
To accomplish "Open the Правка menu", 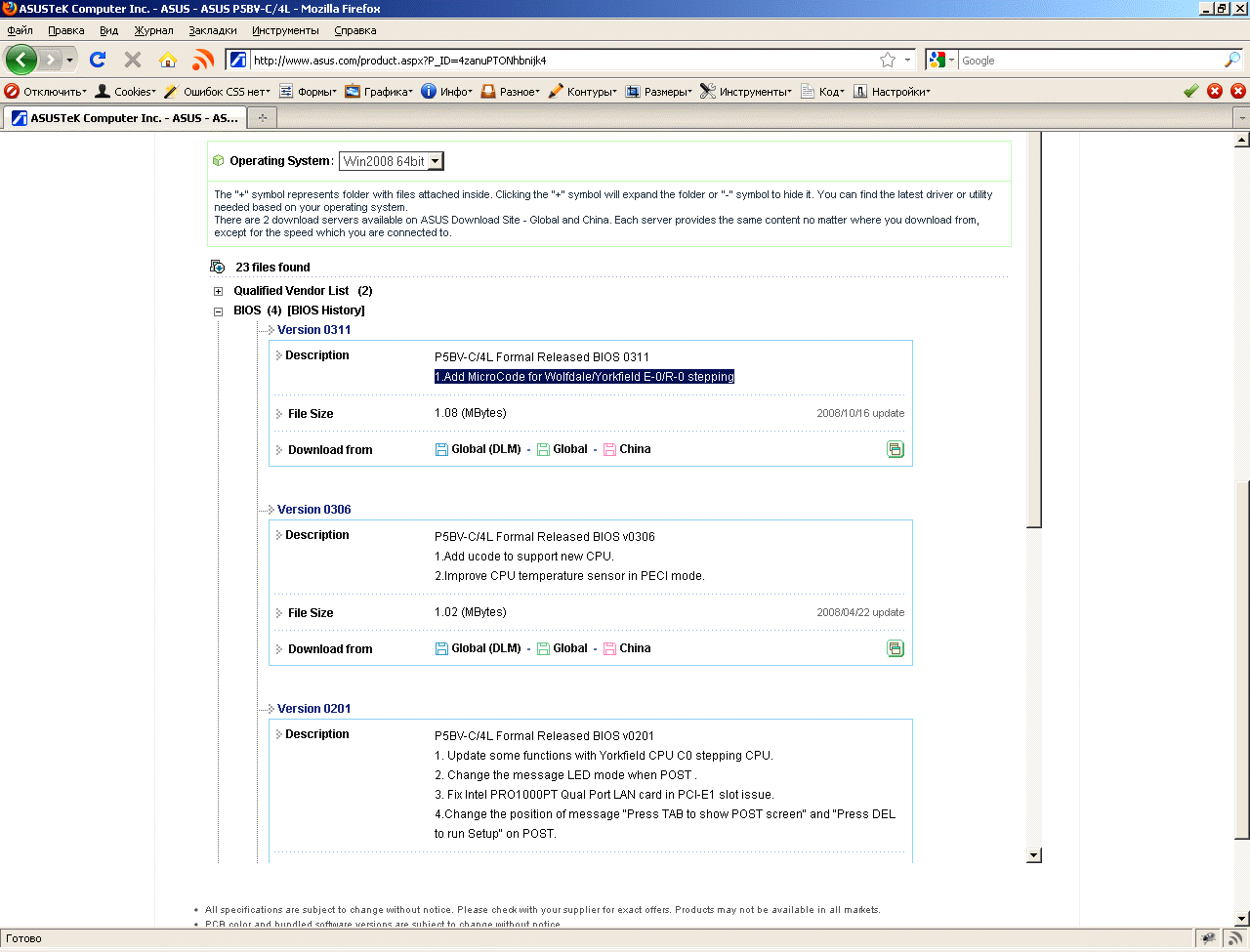I will tap(66, 30).
